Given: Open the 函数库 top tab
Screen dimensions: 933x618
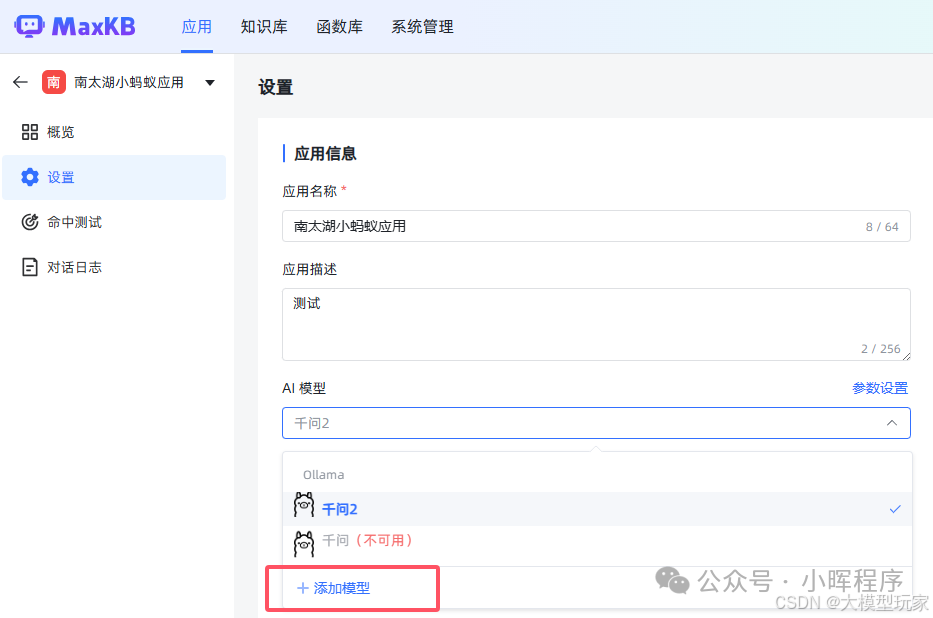Looking at the screenshot, I should coord(339,27).
